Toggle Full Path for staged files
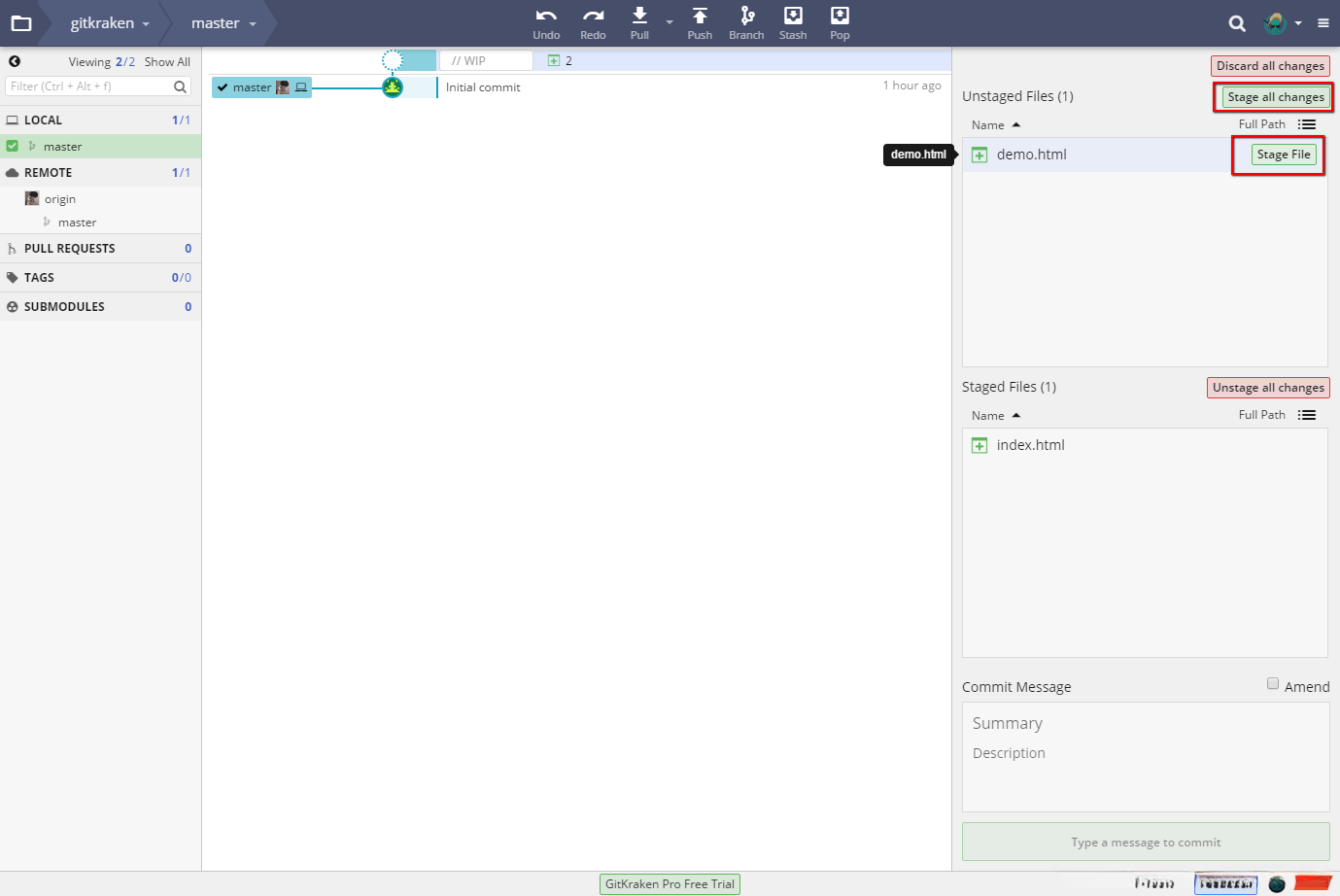This screenshot has height=896, width=1340. [x=1261, y=415]
